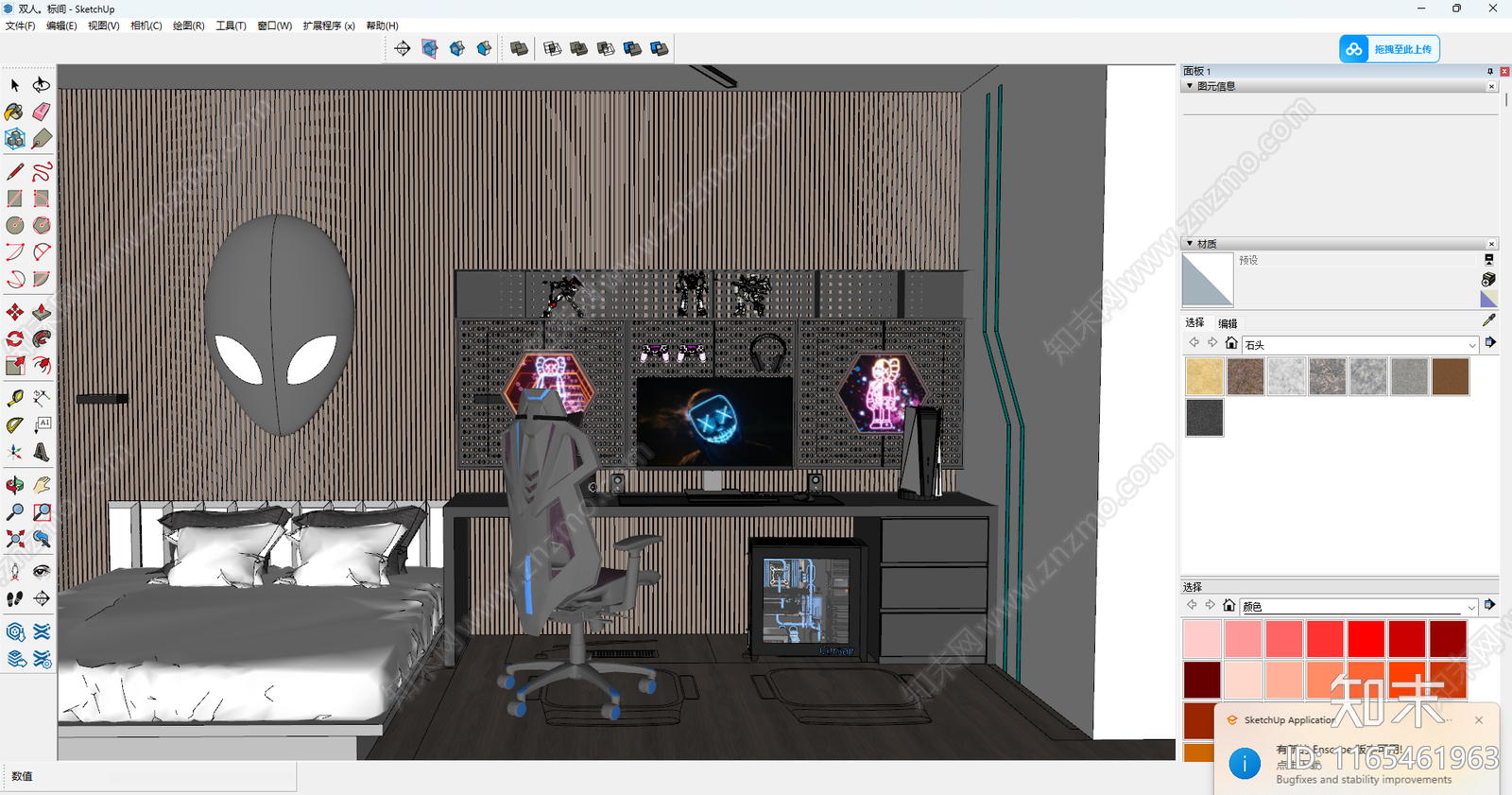Choose the Select arrow tool
The height and width of the screenshot is (795, 1512).
[15, 85]
